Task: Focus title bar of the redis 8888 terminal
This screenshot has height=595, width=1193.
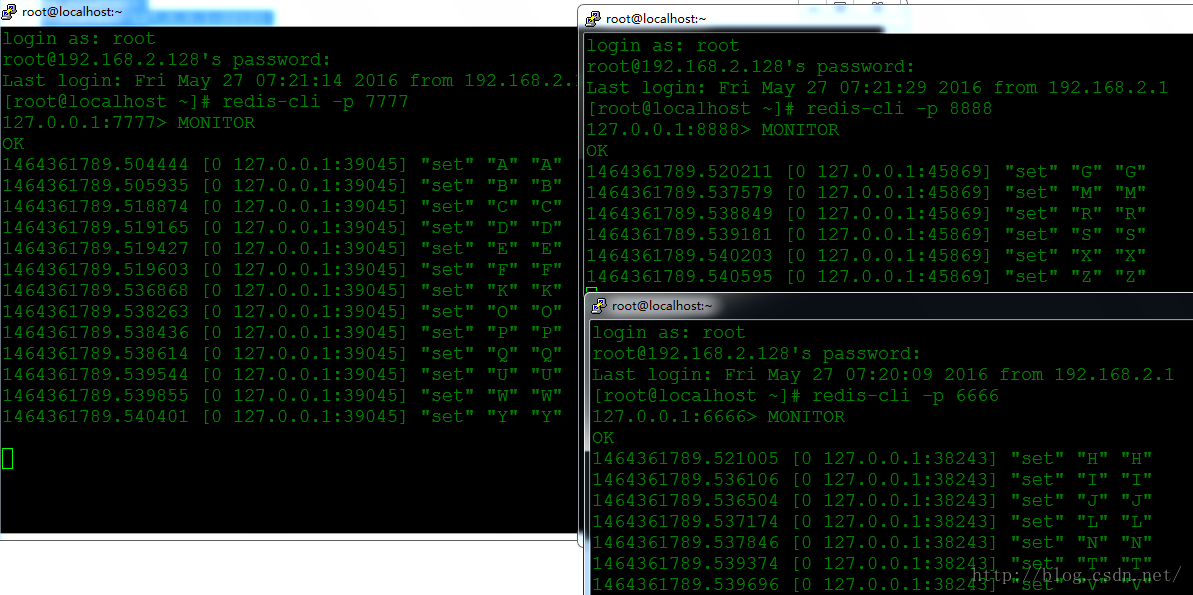Action: [x=885, y=18]
